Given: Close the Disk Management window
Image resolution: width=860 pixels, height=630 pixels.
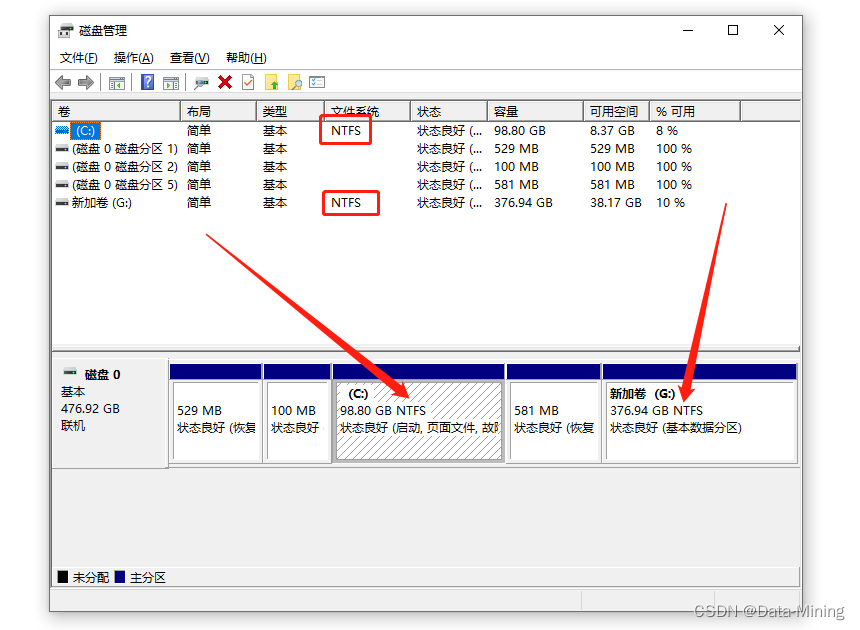Looking at the screenshot, I should pos(778,30).
